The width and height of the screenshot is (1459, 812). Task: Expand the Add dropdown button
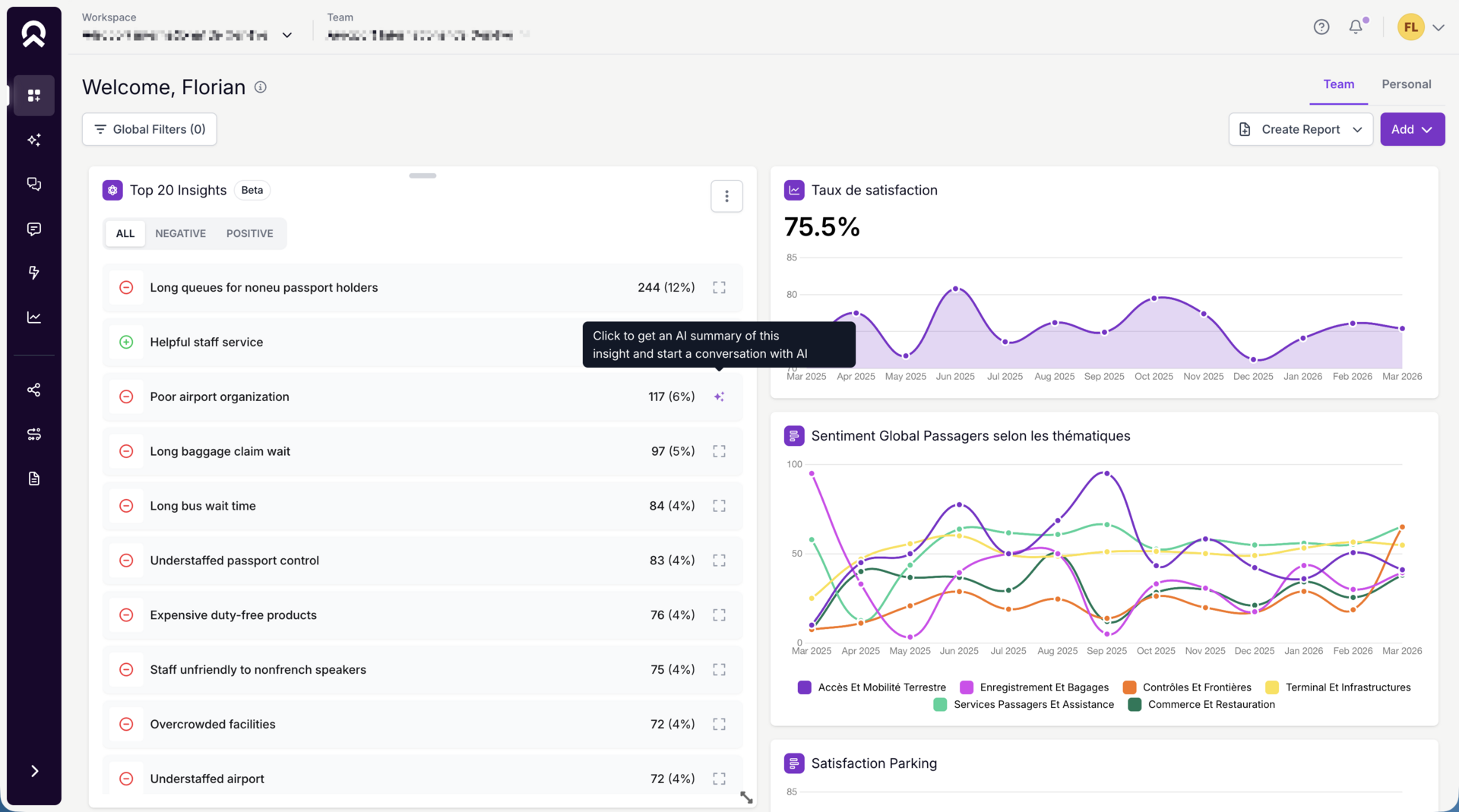[1412, 129]
